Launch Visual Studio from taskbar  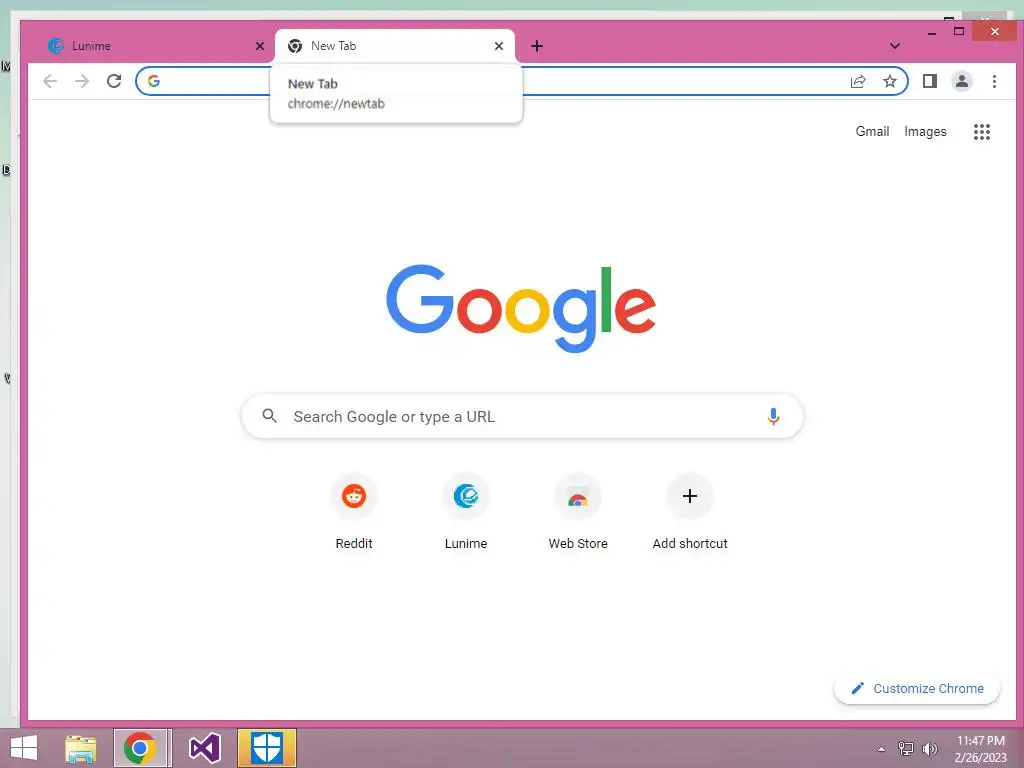coord(204,748)
